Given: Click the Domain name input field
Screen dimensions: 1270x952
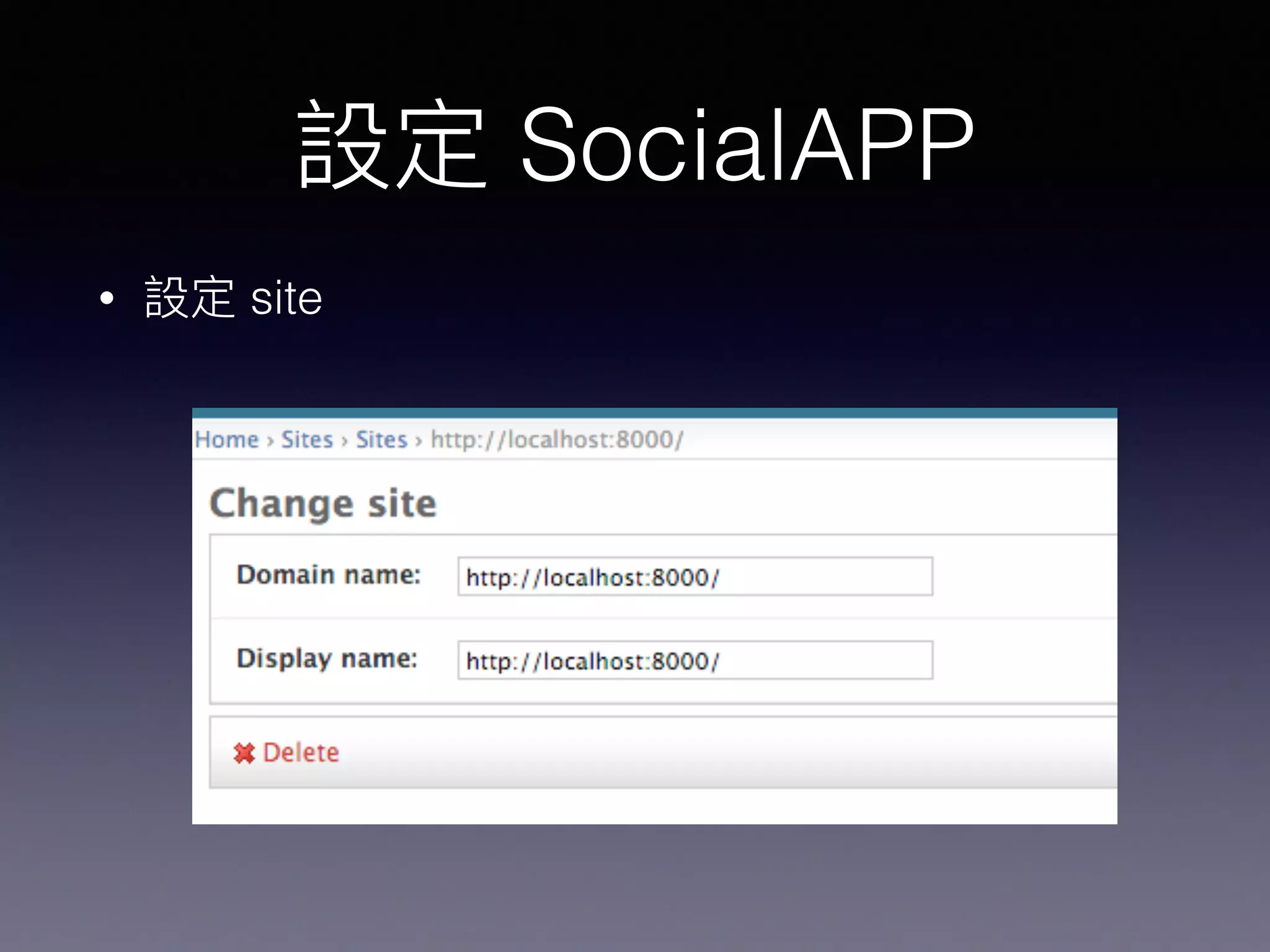Looking at the screenshot, I should coord(695,576).
